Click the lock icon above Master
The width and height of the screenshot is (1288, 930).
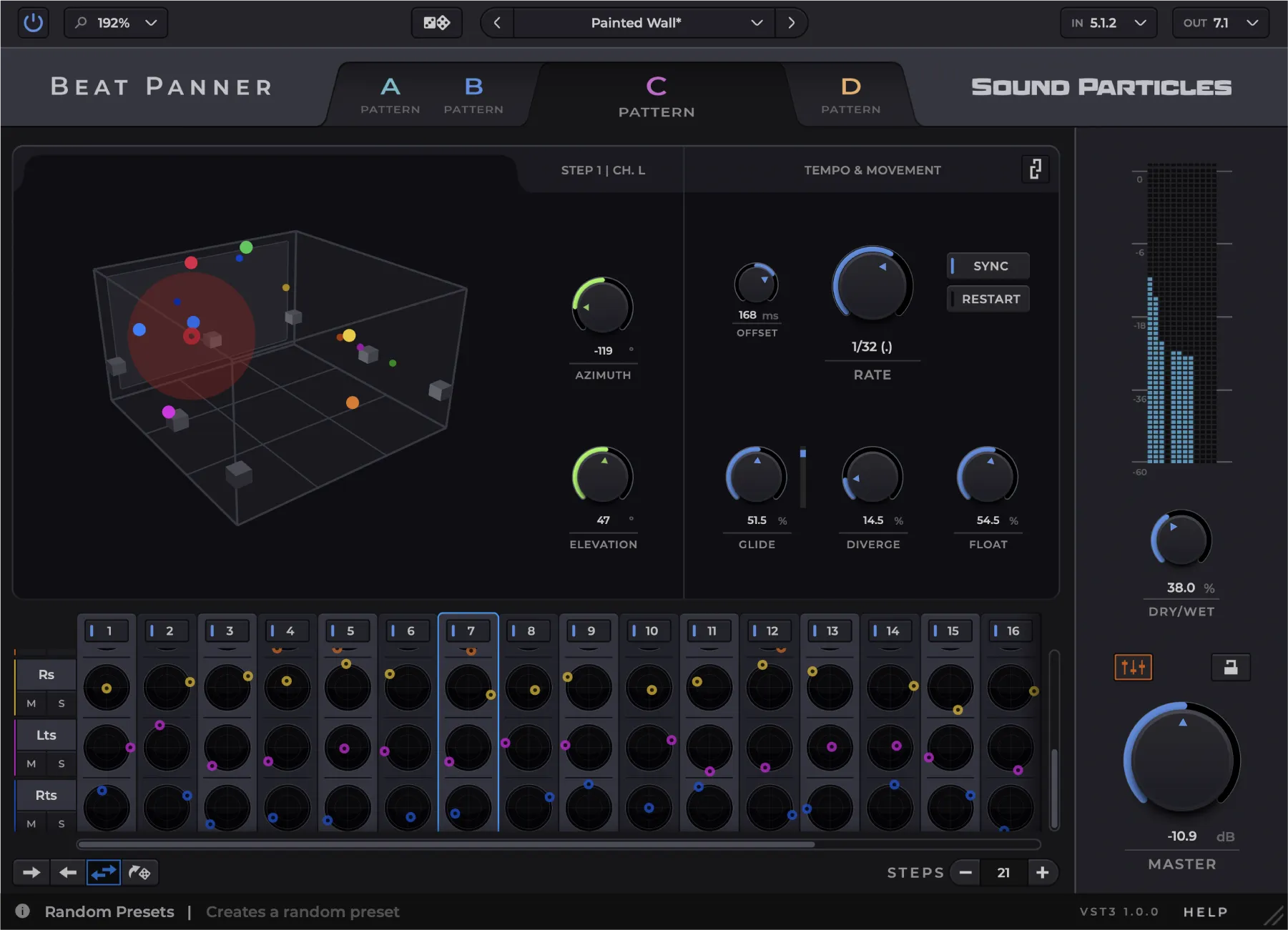tap(1230, 668)
